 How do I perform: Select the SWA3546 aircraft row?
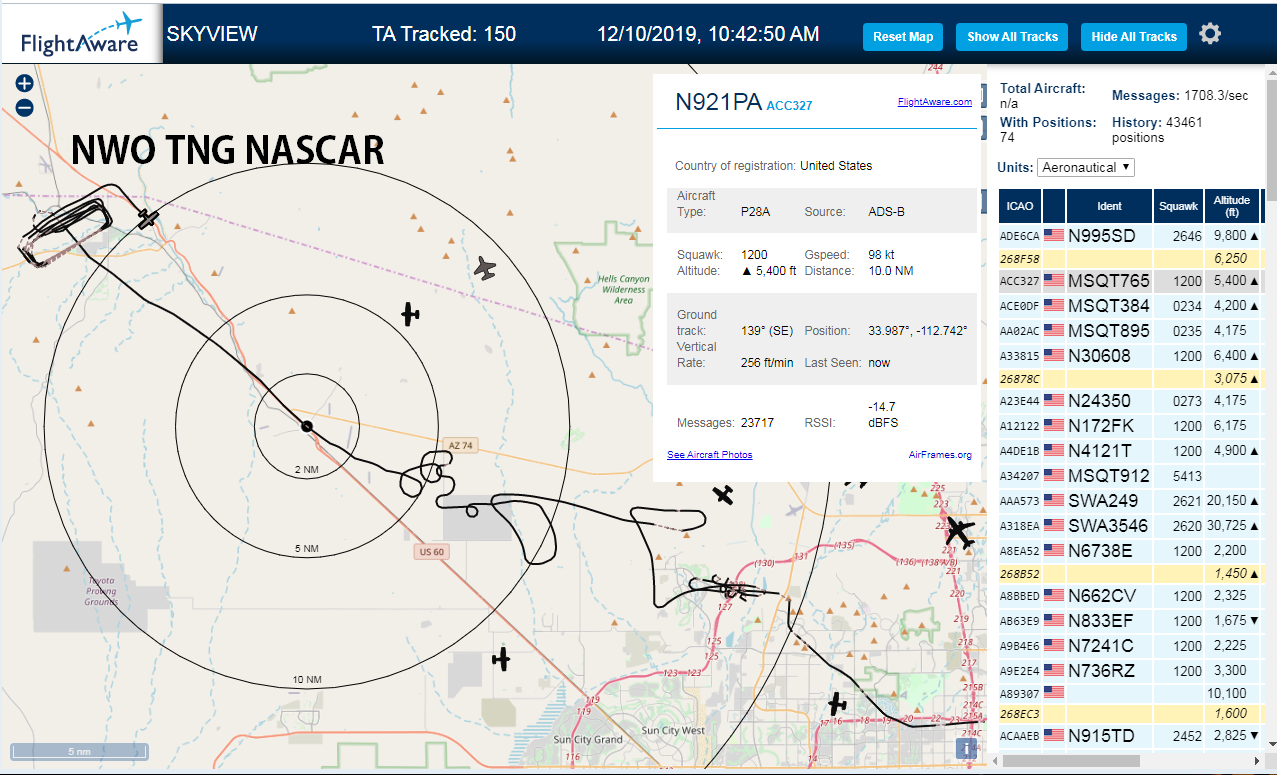[x=1130, y=526]
